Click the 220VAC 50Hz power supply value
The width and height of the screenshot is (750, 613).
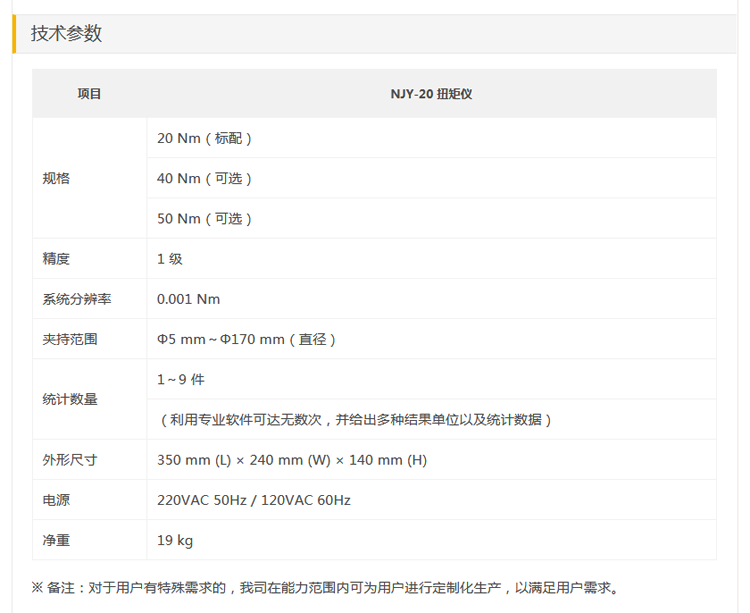(254, 500)
